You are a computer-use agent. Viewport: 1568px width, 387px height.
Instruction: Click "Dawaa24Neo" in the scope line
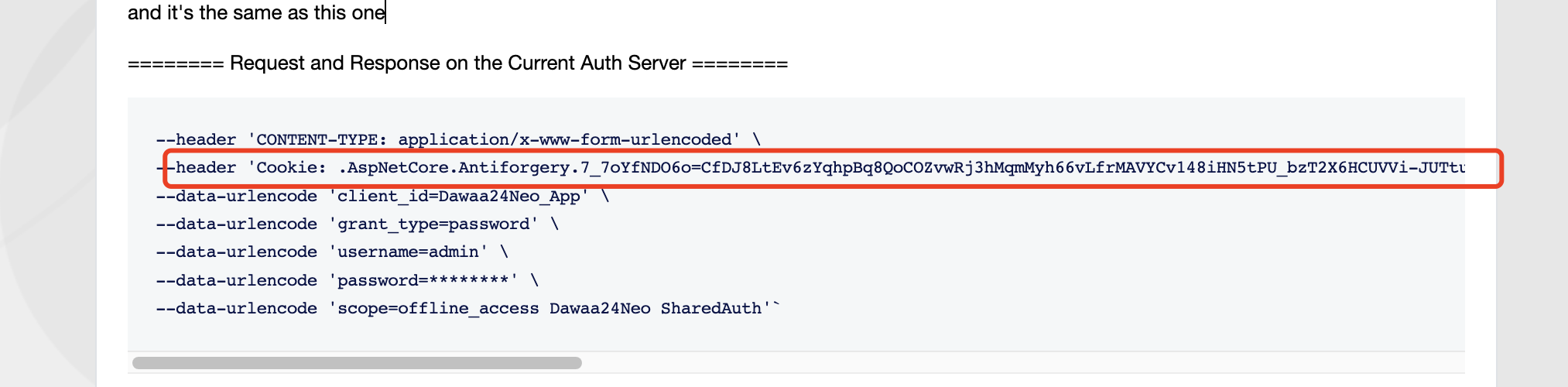tap(600, 309)
